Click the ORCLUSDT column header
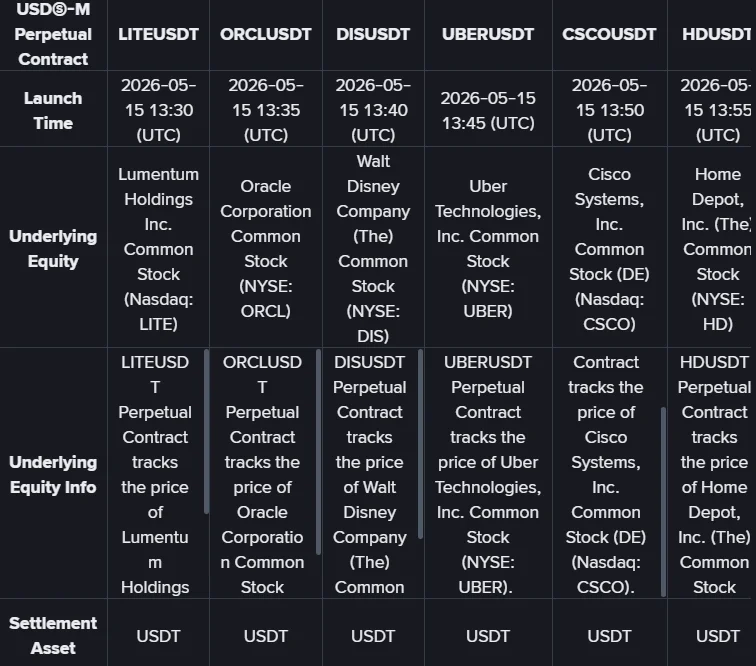756x666 pixels. point(266,35)
